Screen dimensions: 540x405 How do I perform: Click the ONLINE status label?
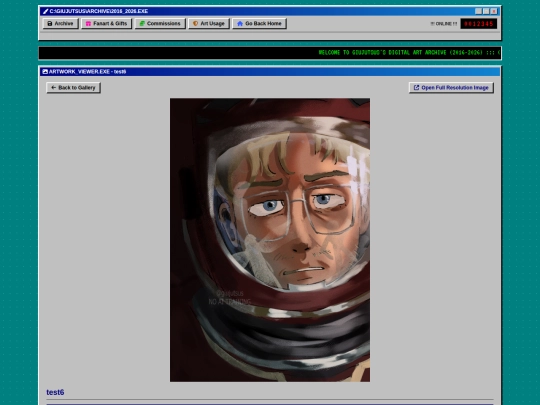(444, 24)
